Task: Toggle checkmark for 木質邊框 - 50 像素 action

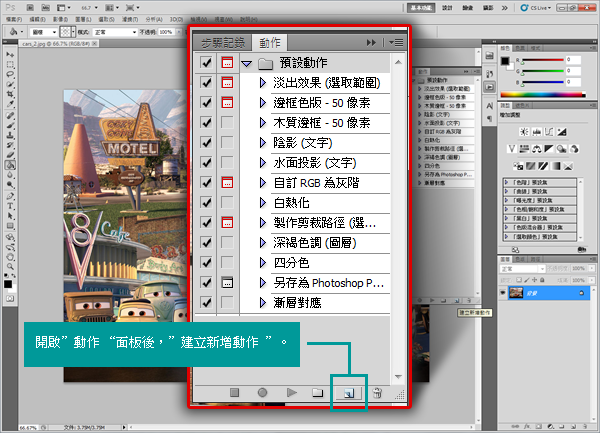Action: click(206, 122)
